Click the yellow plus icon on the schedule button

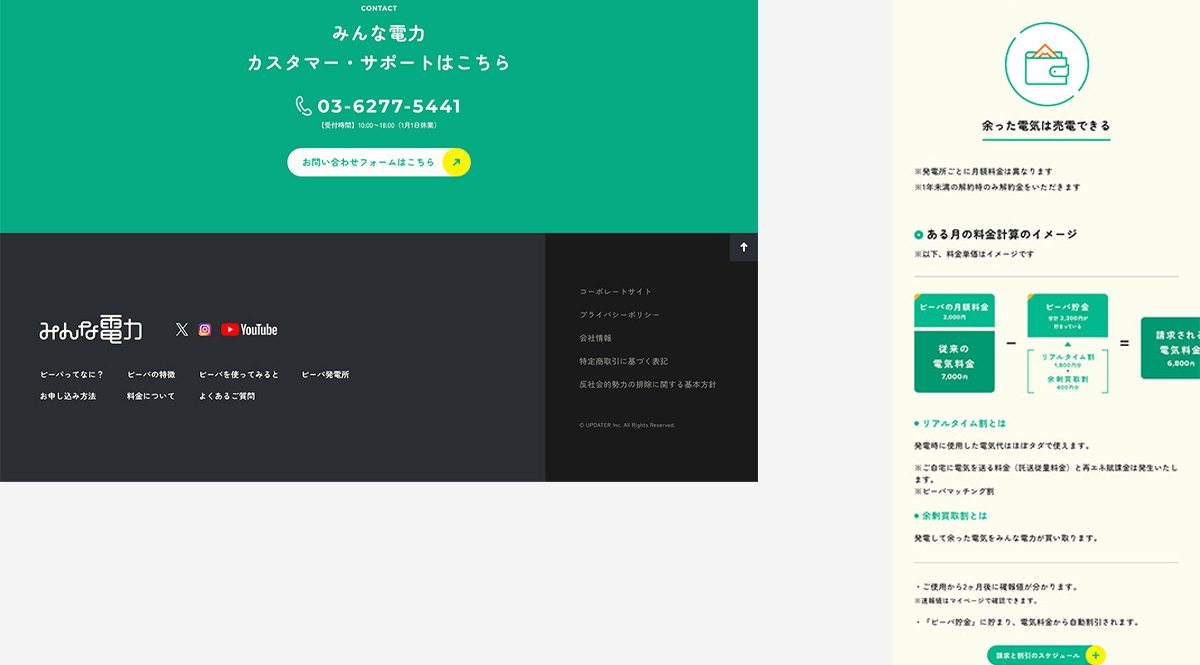coord(1095,656)
